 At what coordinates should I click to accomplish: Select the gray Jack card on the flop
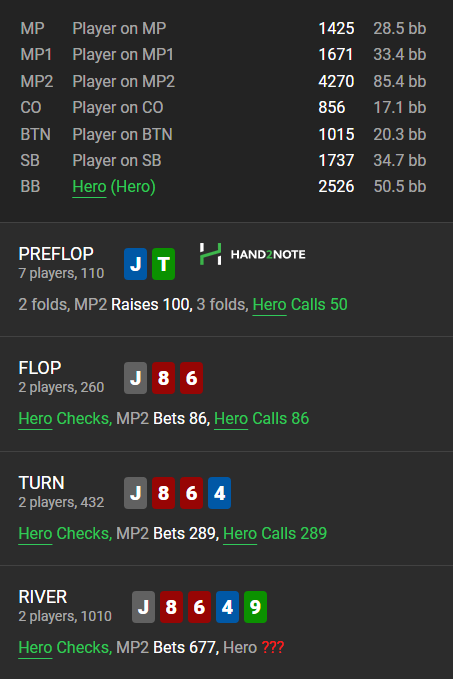point(136,378)
